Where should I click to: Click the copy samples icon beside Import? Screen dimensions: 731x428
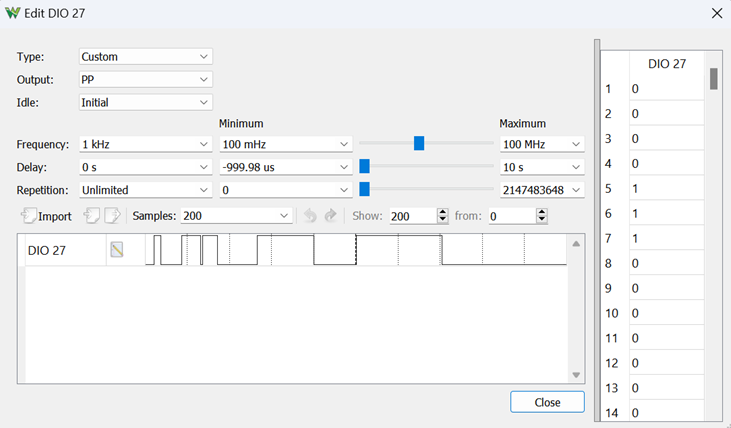tap(91, 215)
